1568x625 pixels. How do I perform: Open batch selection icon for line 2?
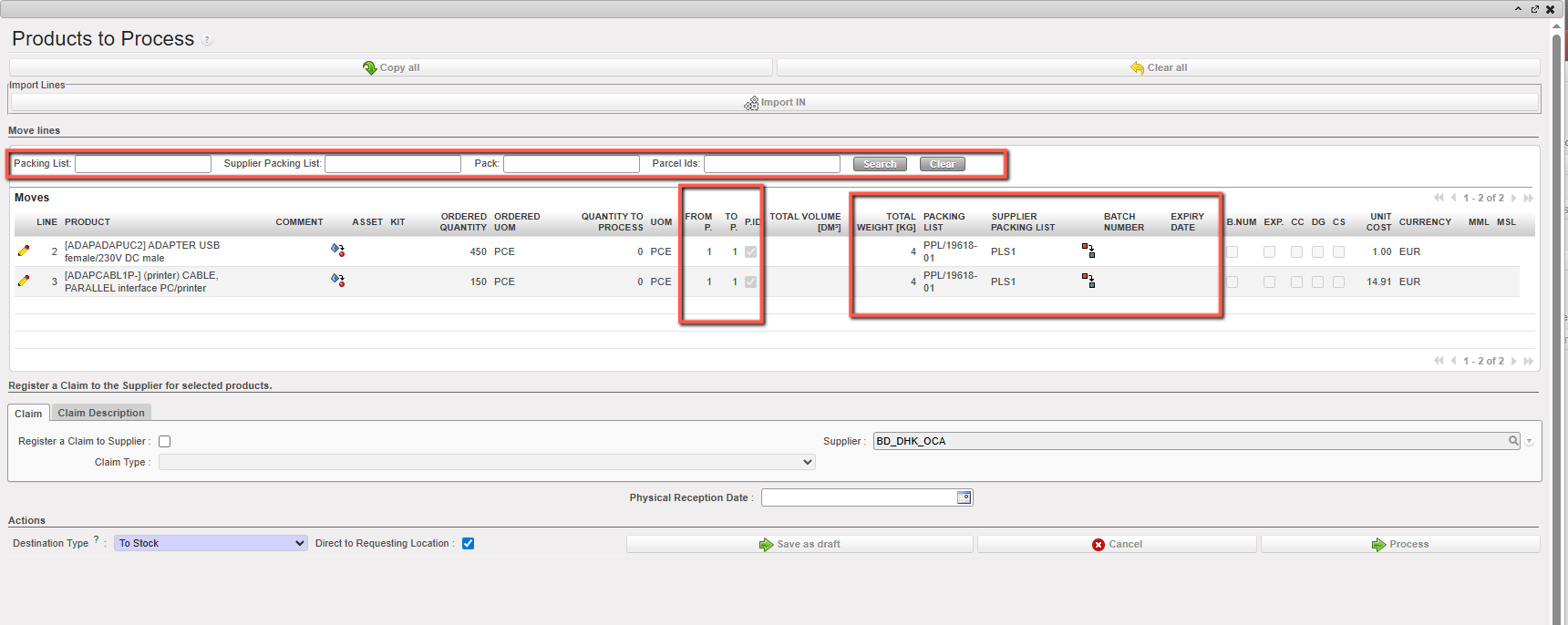click(x=1088, y=251)
